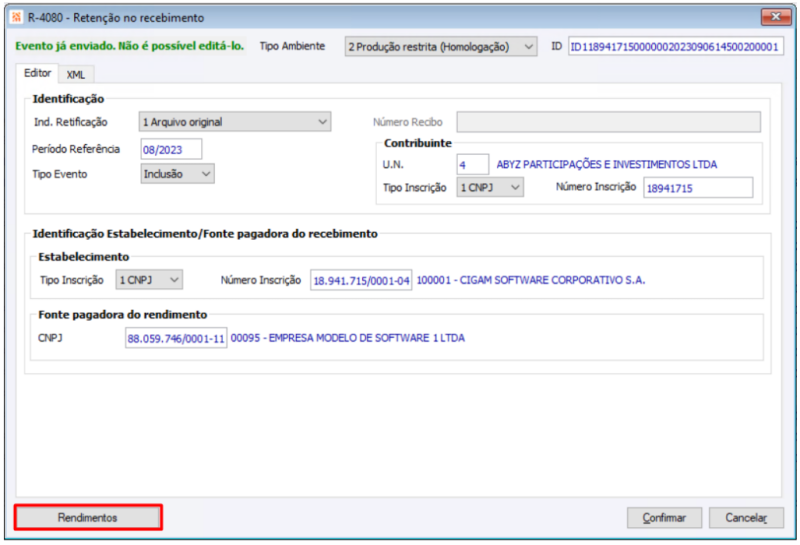Click the Estabelecimento group heading

coord(84,257)
